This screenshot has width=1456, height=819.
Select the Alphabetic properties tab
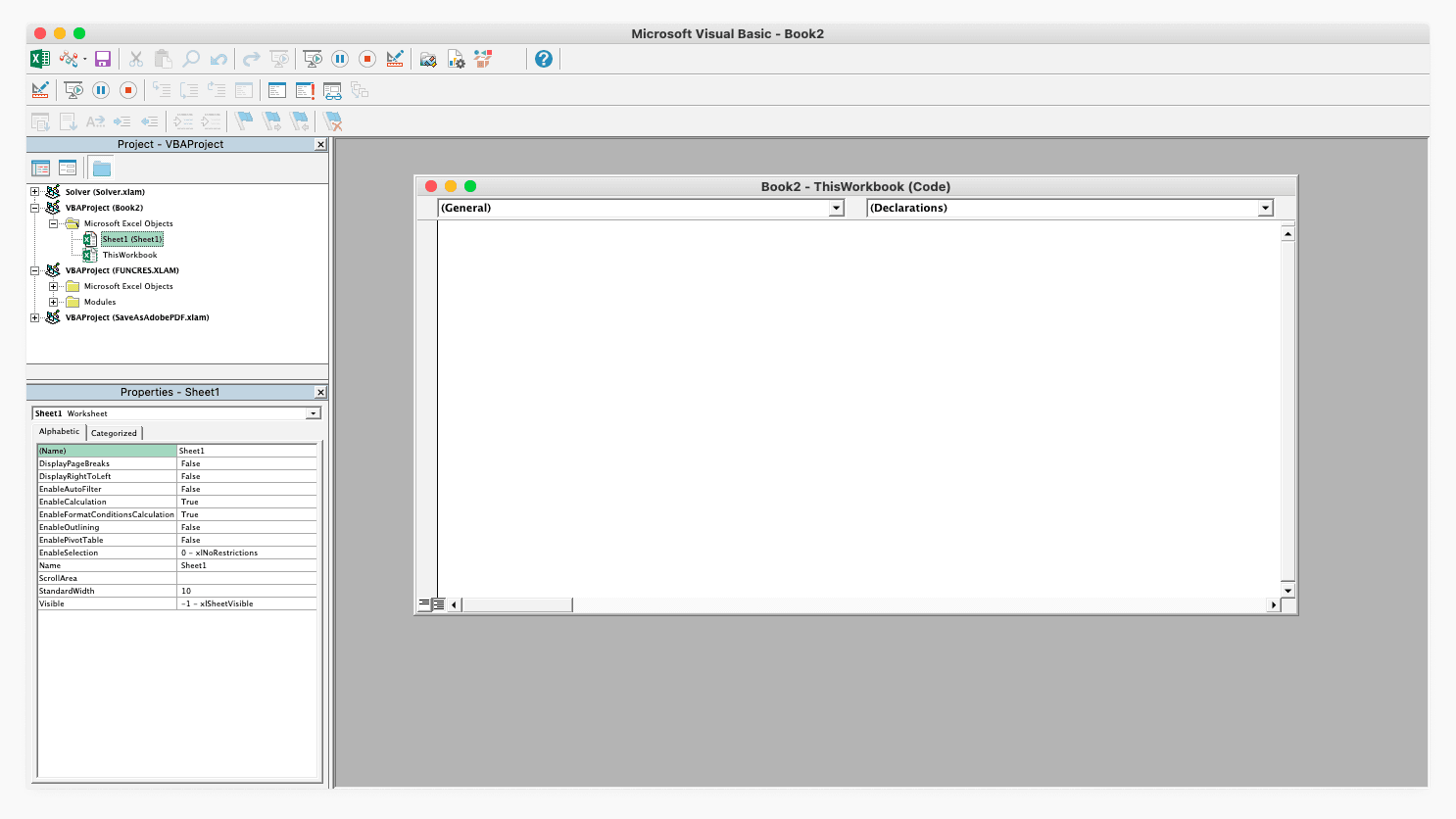[60, 432]
